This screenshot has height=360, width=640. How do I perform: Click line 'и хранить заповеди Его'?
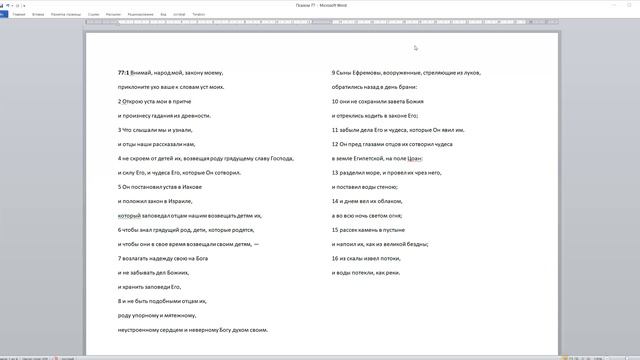[149, 287]
